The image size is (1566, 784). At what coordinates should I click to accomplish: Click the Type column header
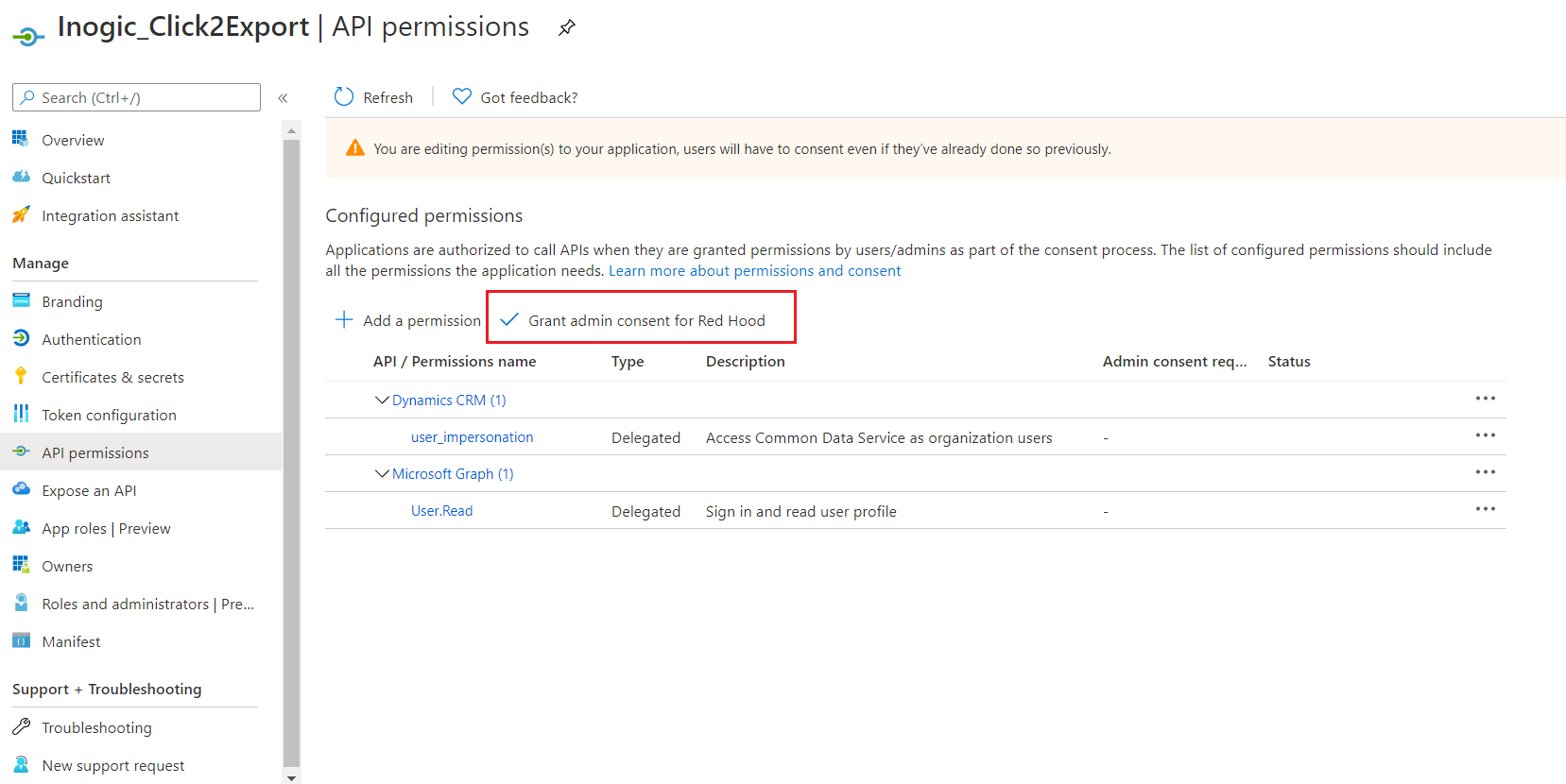[x=628, y=362]
